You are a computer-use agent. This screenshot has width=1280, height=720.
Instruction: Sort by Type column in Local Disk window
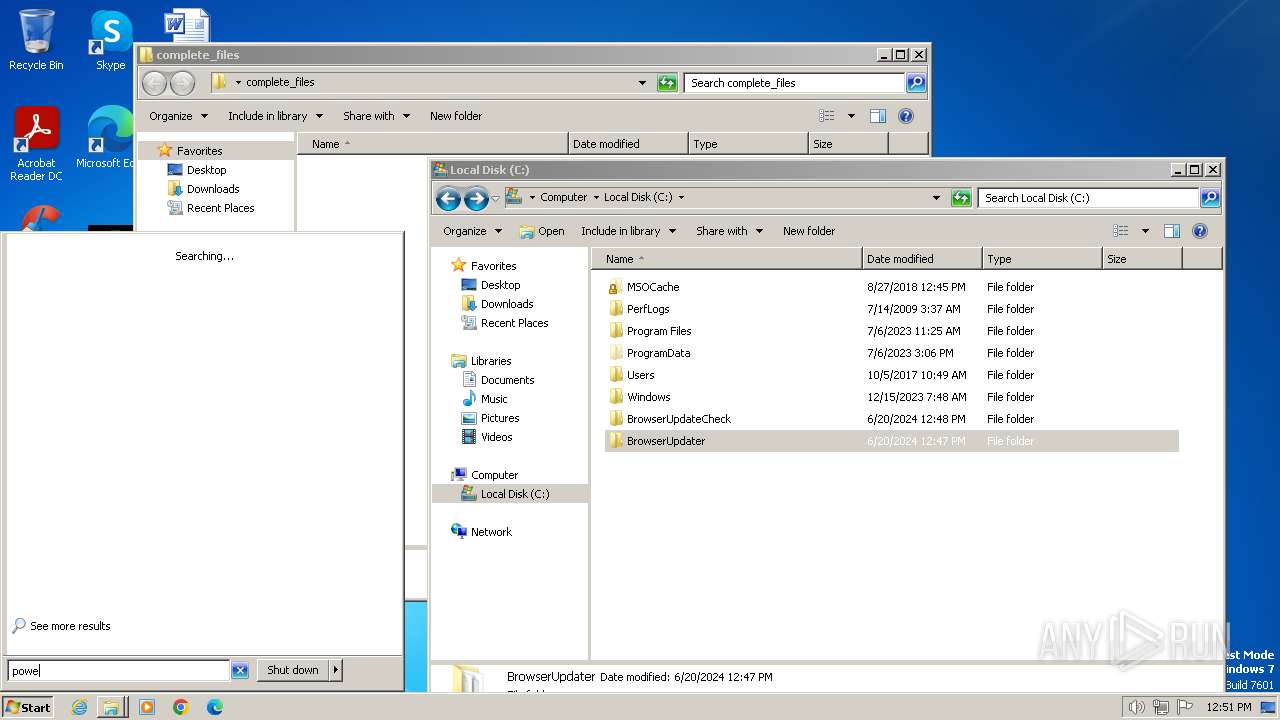pos(1042,259)
